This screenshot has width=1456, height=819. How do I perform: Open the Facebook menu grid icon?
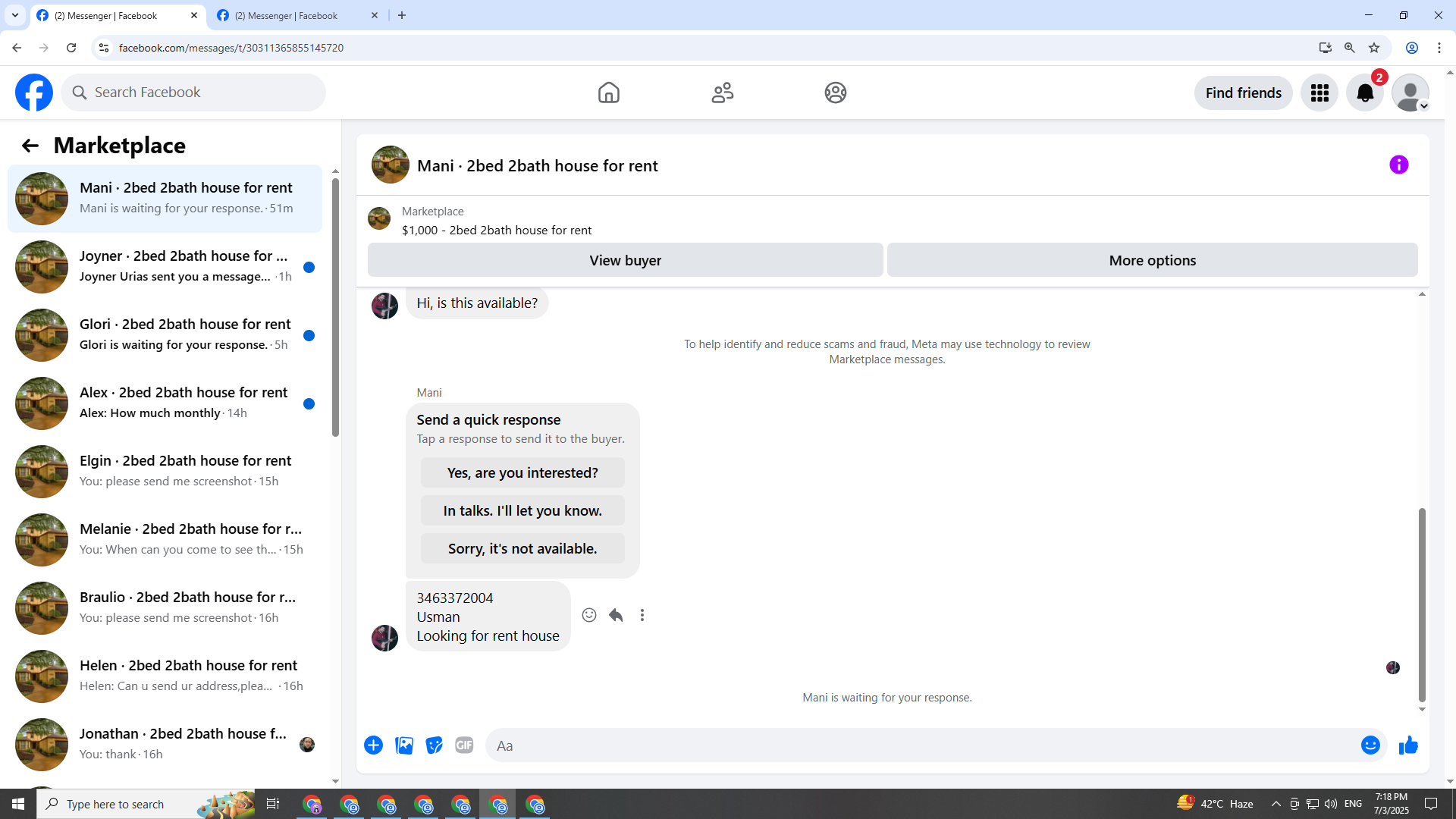[x=1319, y=93]
